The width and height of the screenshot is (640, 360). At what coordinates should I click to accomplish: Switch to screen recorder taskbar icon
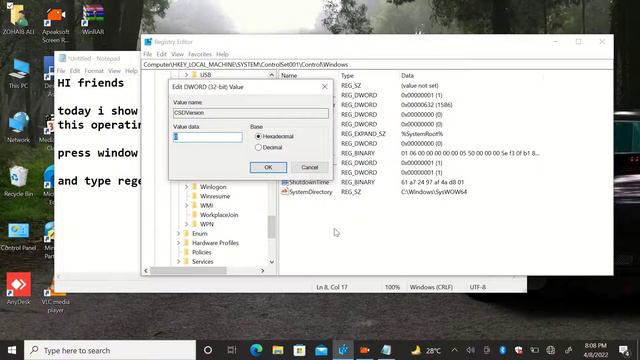tap(364, 350)
